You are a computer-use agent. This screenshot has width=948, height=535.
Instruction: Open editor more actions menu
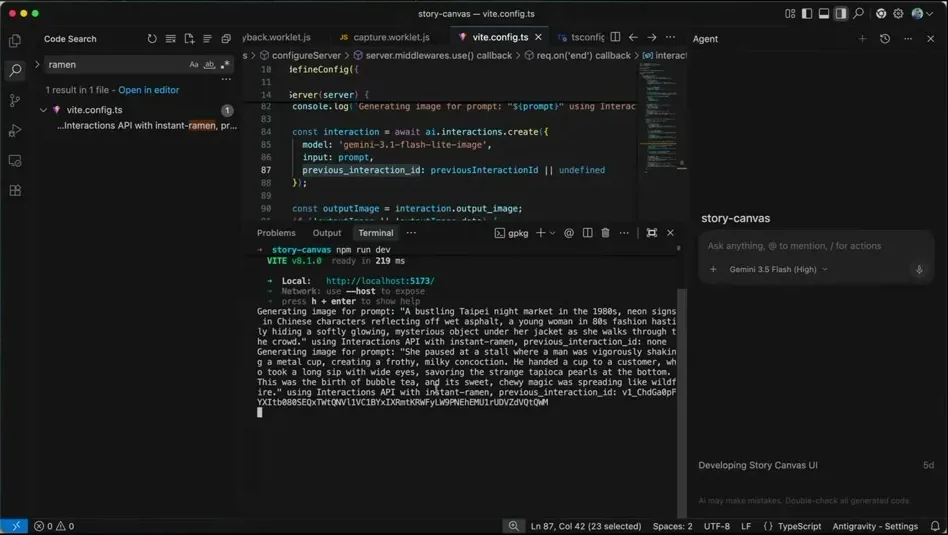tap(670, 37)
